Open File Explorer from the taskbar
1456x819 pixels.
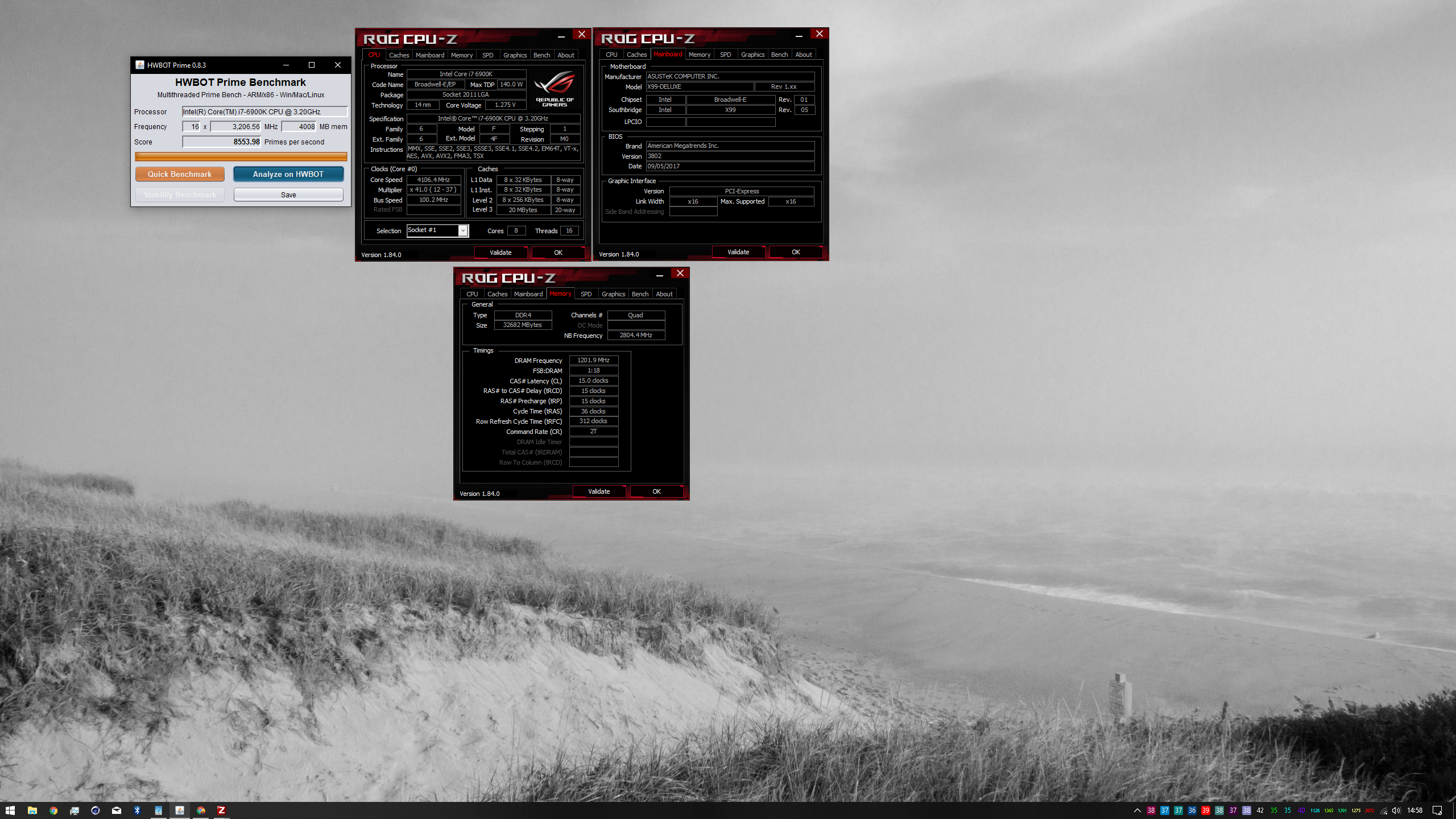click(x=32, y=810)
